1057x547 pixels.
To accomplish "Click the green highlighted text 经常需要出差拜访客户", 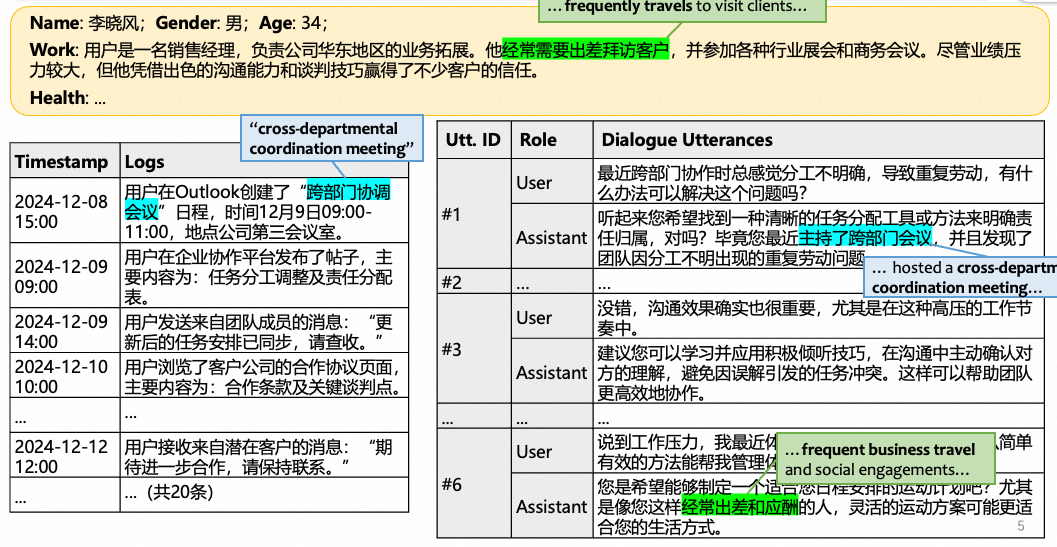I will [585, 49].
